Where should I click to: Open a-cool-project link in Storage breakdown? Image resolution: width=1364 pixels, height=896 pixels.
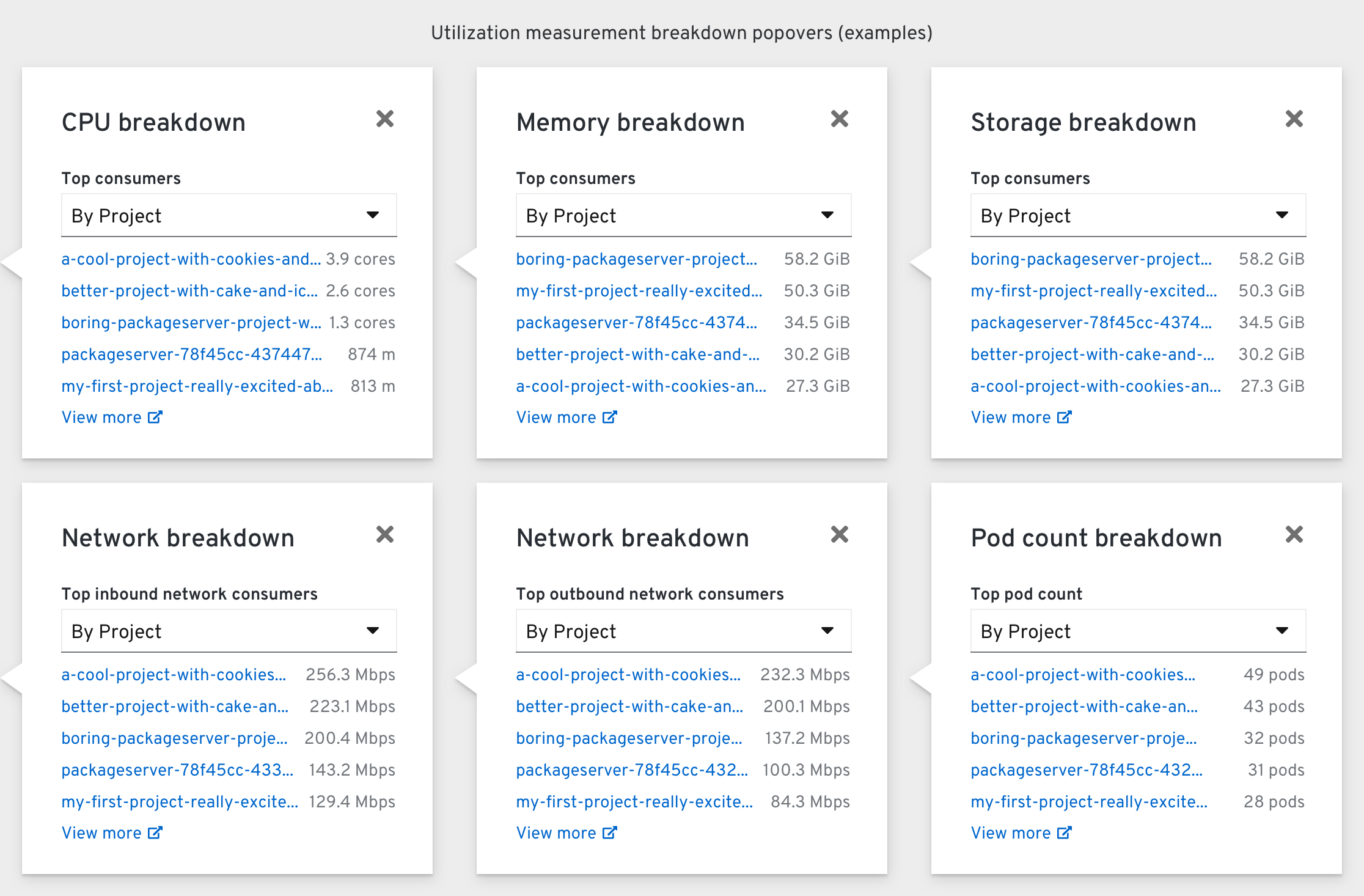click(x=1096, y=386)
